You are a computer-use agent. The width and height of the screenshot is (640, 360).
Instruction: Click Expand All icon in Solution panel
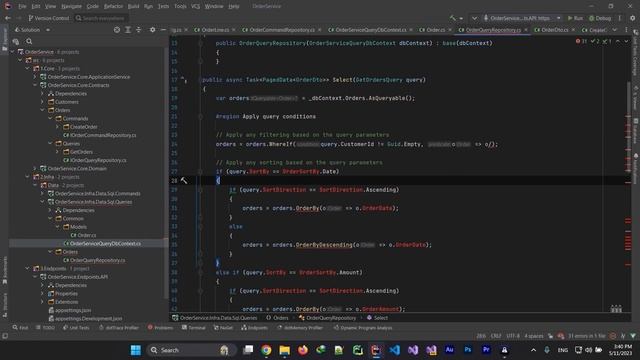[128, 30]
